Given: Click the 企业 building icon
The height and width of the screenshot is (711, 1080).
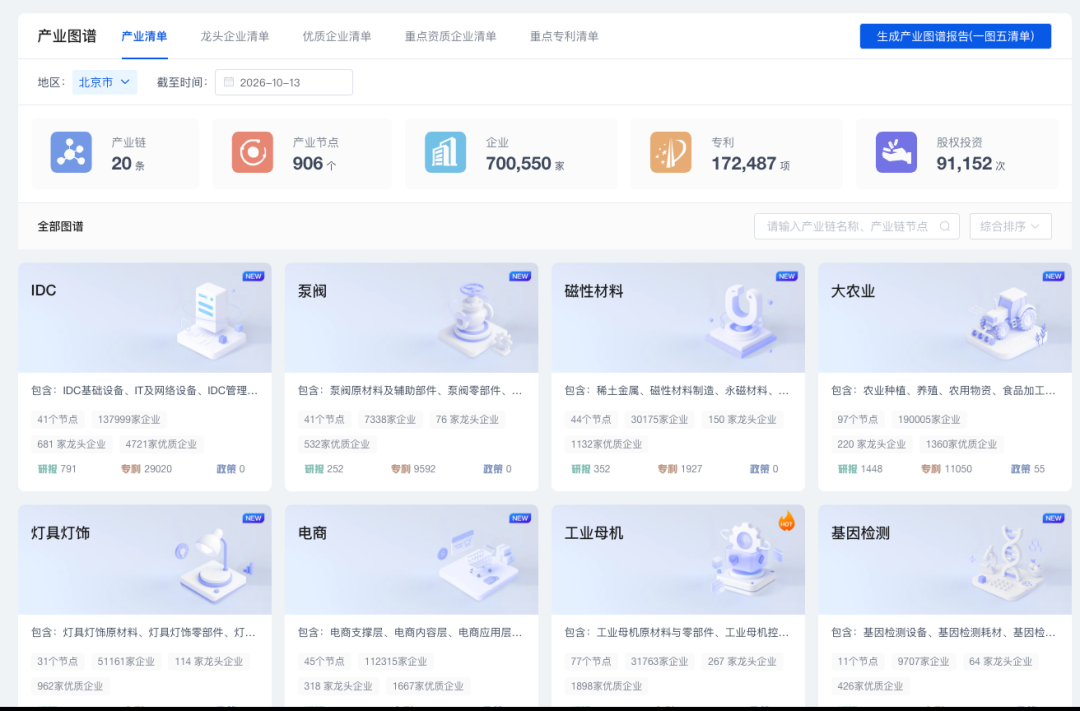Looking at the screenshot, I should click(445, 152).
